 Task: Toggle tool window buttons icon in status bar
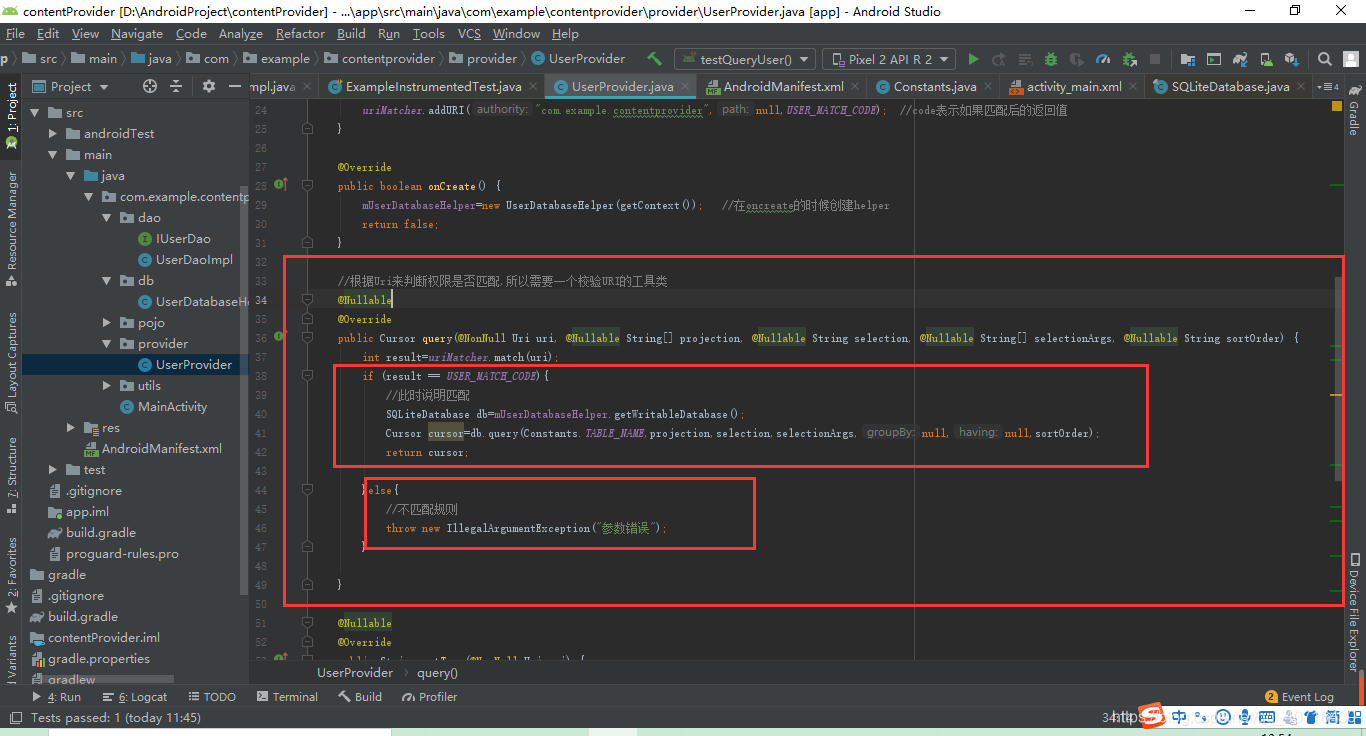pos(14,717)
